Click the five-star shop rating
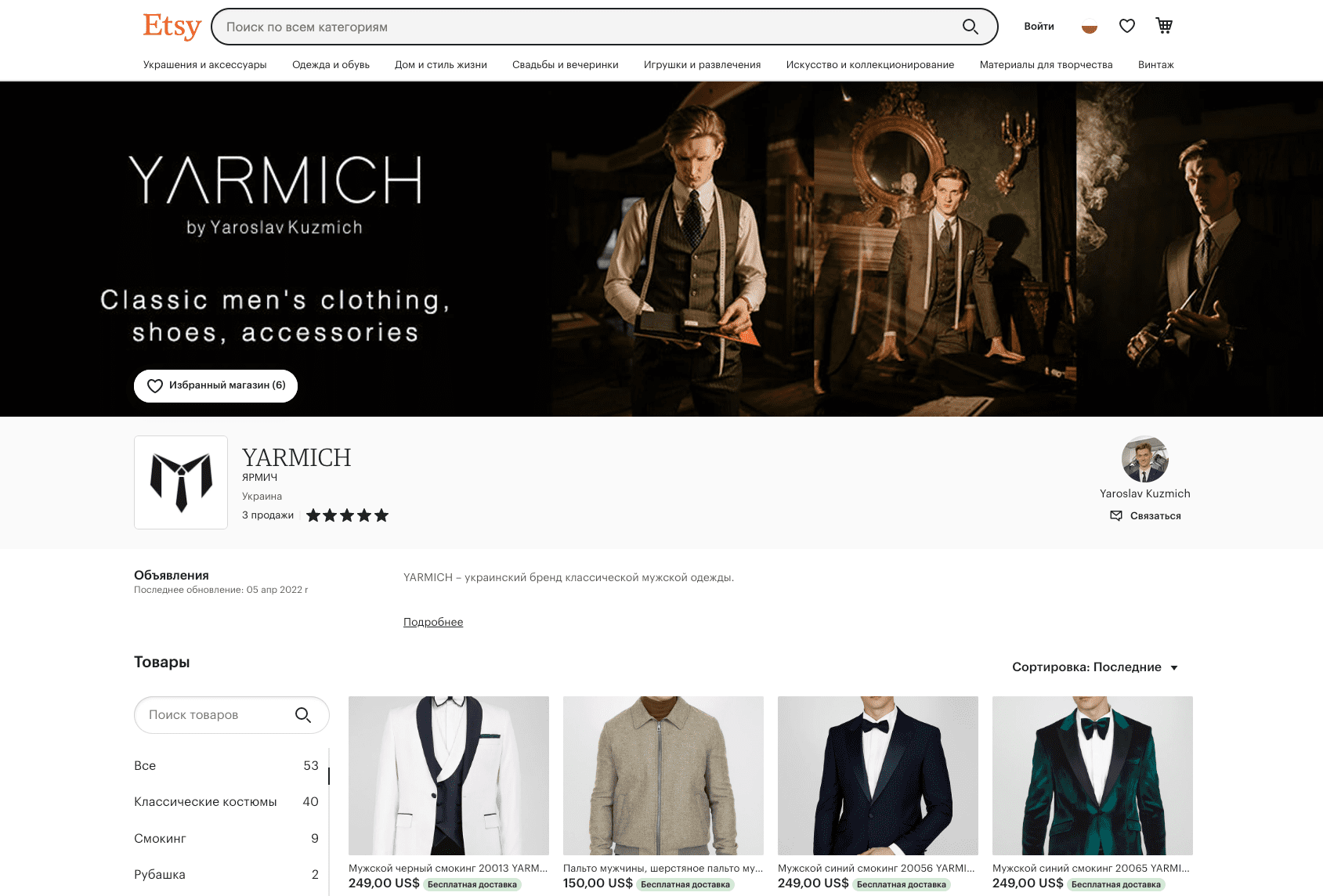 pos(347,515)
